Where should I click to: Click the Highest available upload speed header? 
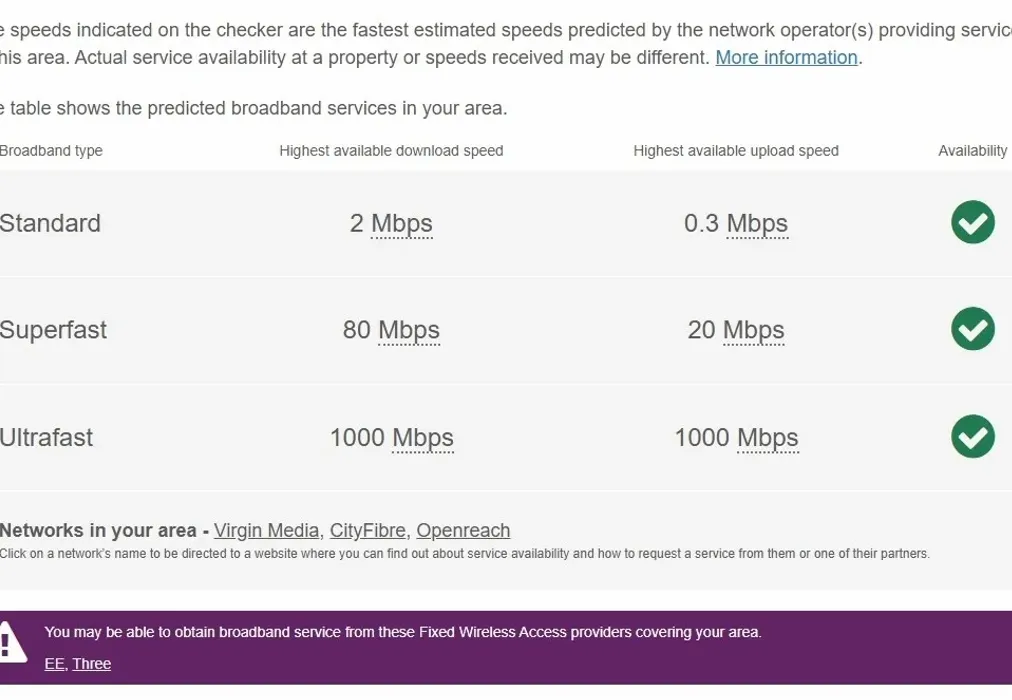click(736, 150)
